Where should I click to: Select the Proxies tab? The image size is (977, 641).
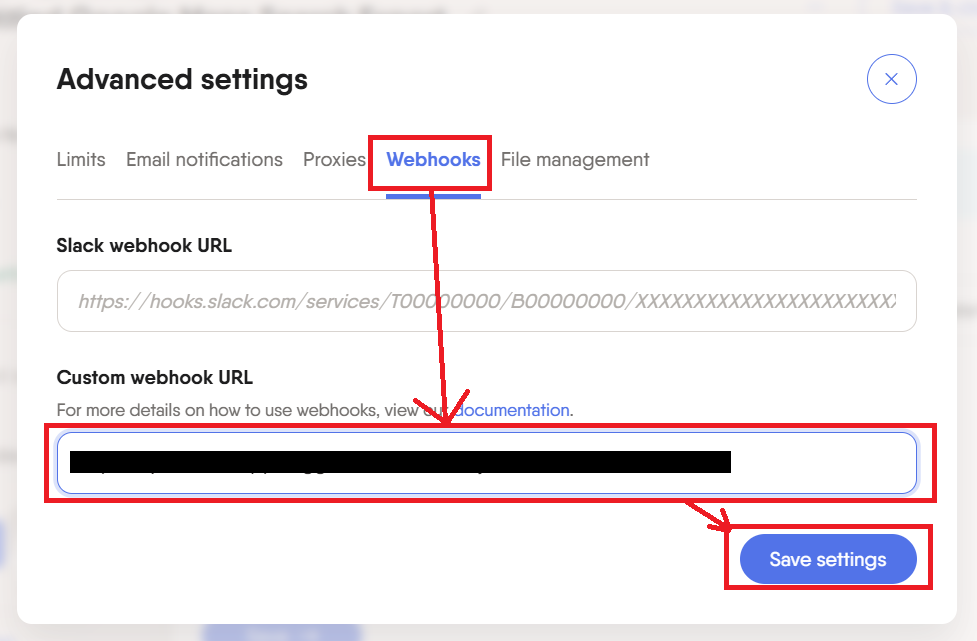[334, 160]
